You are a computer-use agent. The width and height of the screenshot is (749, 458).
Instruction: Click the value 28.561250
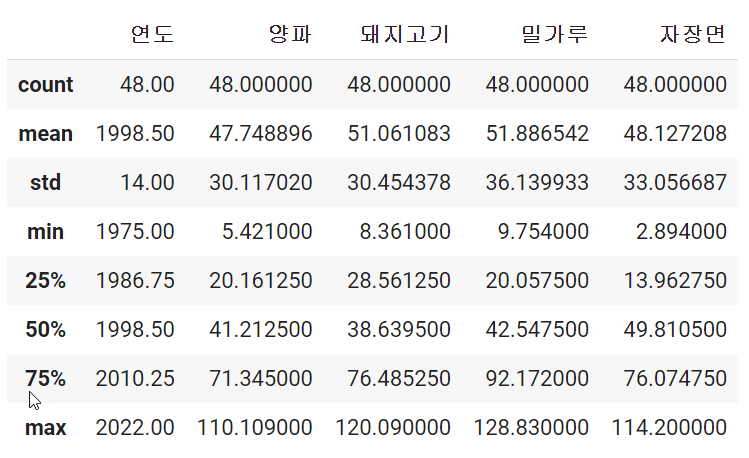[399, 281]
